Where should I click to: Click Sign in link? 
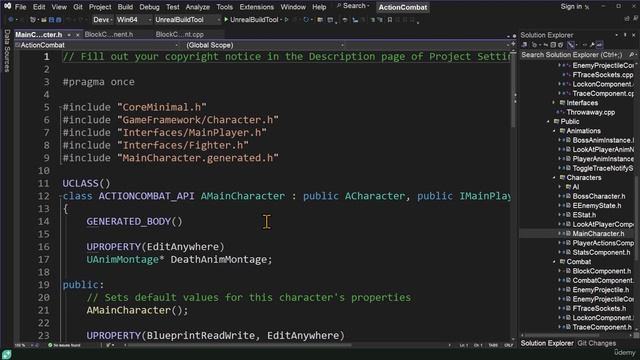pyautogui.click(x=571, y=7)
